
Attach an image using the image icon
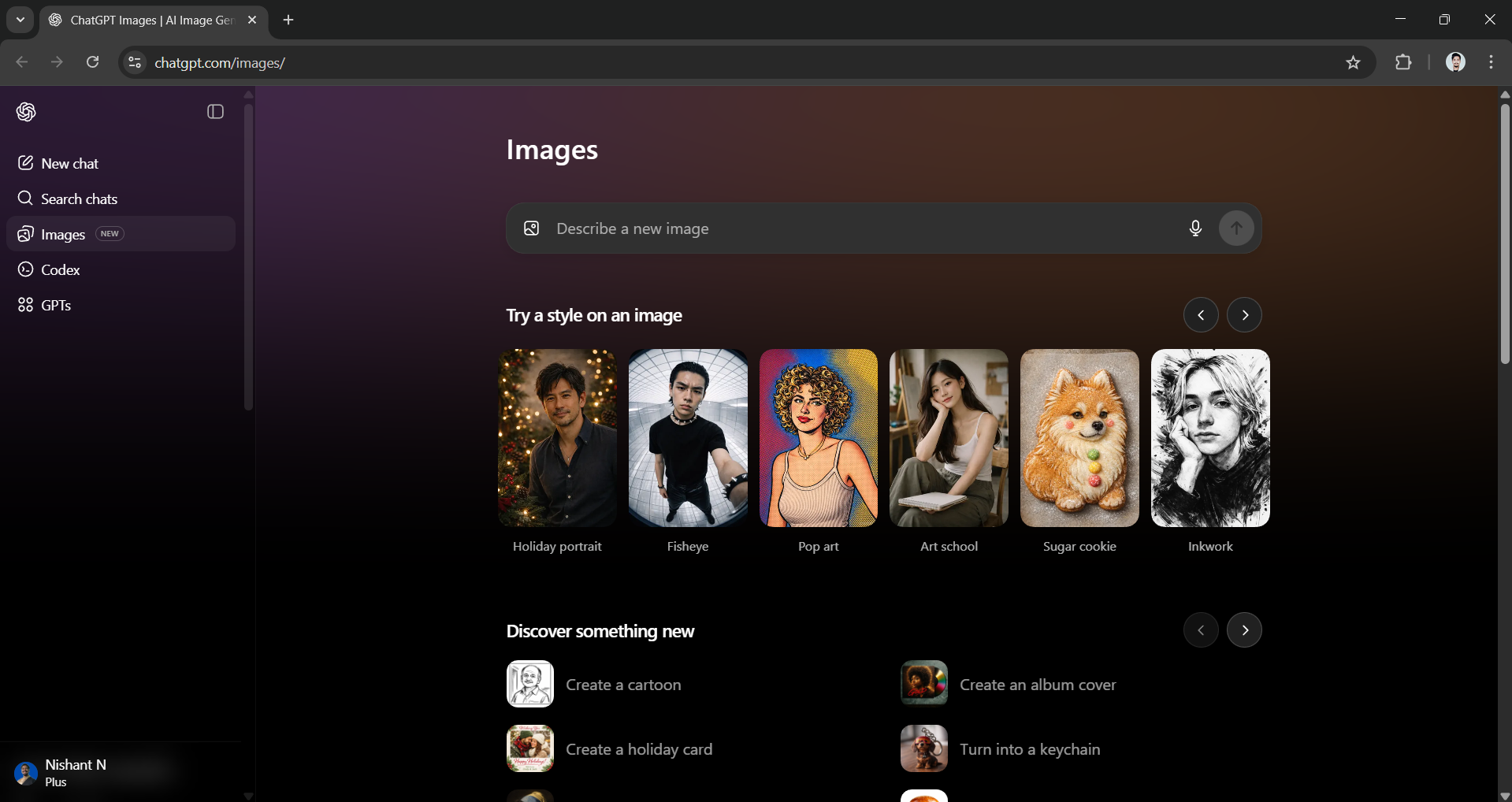532,228
